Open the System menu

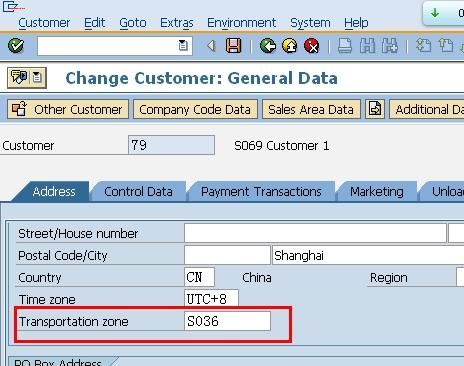310,23
